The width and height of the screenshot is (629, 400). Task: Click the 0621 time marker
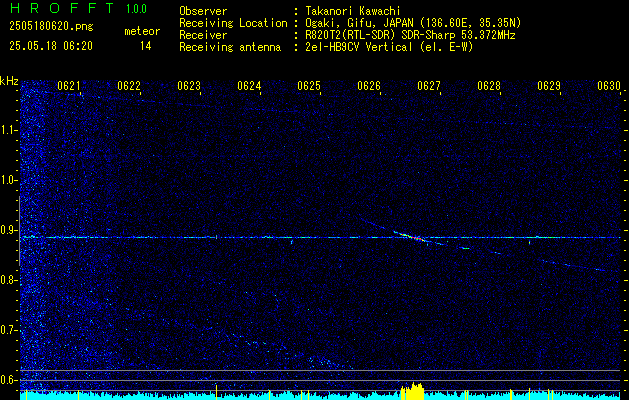click(x=69, y=85)
